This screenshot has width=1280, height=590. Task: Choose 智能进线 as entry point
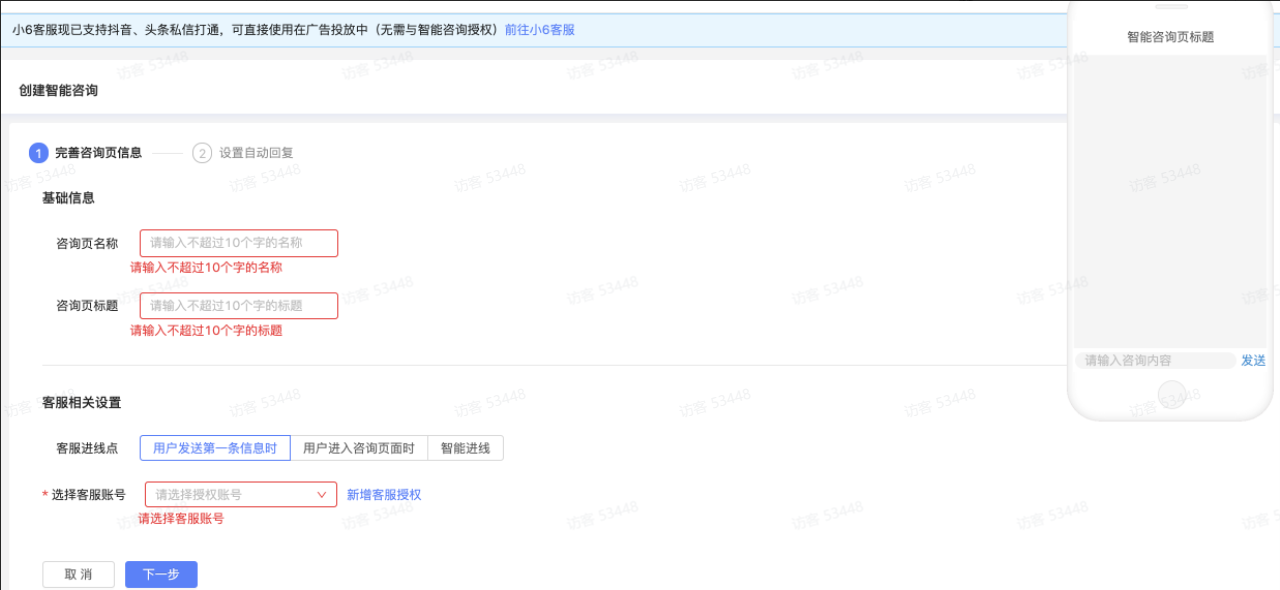465,448
